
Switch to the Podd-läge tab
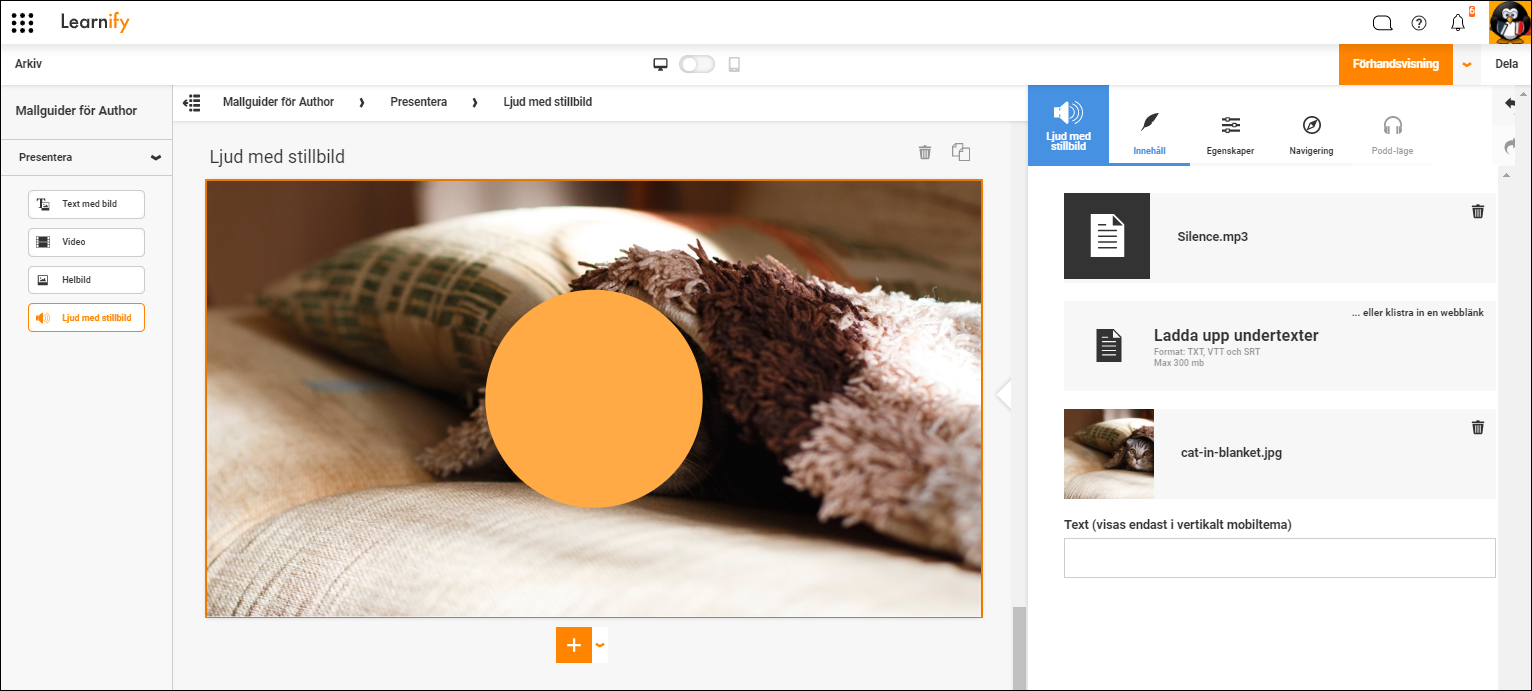[1392, 134]
